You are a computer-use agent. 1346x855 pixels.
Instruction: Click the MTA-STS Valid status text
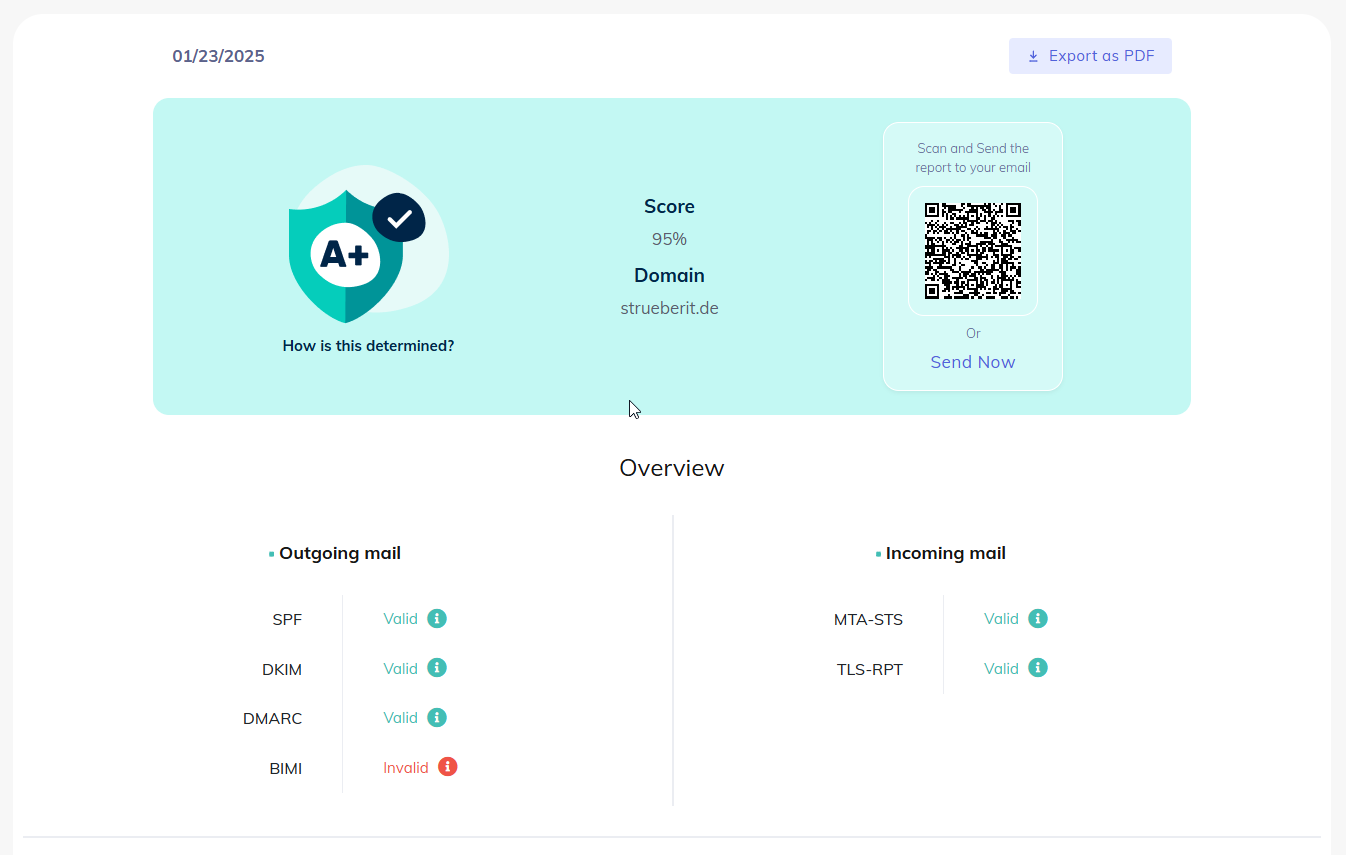pyautogui.click(x=1000, y=619)
